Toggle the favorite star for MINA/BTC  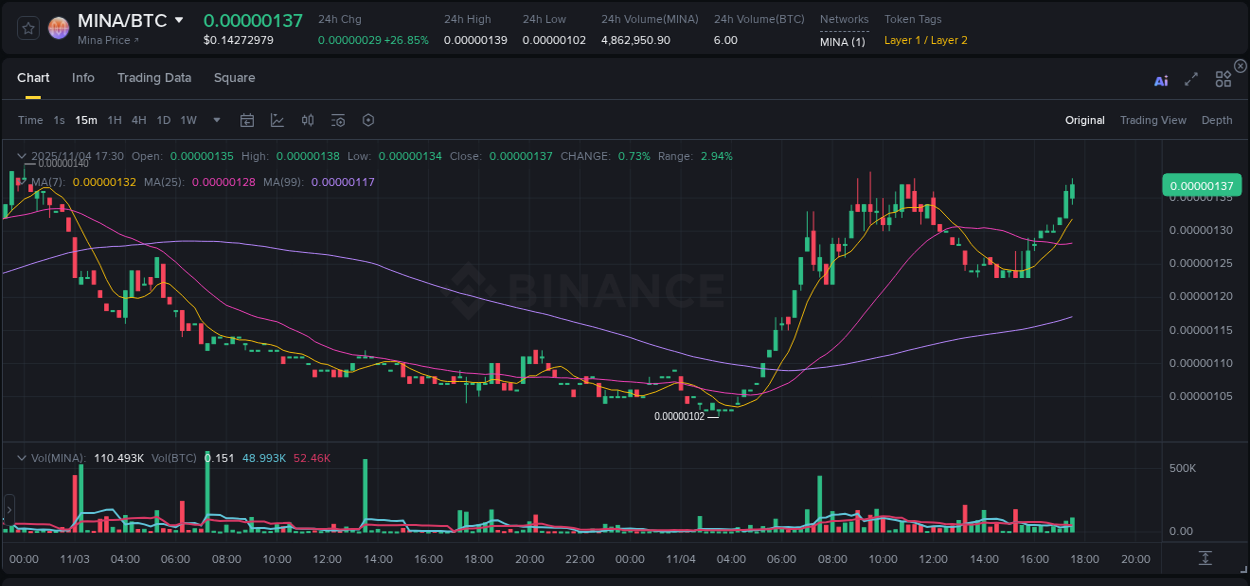click(27, 28)
